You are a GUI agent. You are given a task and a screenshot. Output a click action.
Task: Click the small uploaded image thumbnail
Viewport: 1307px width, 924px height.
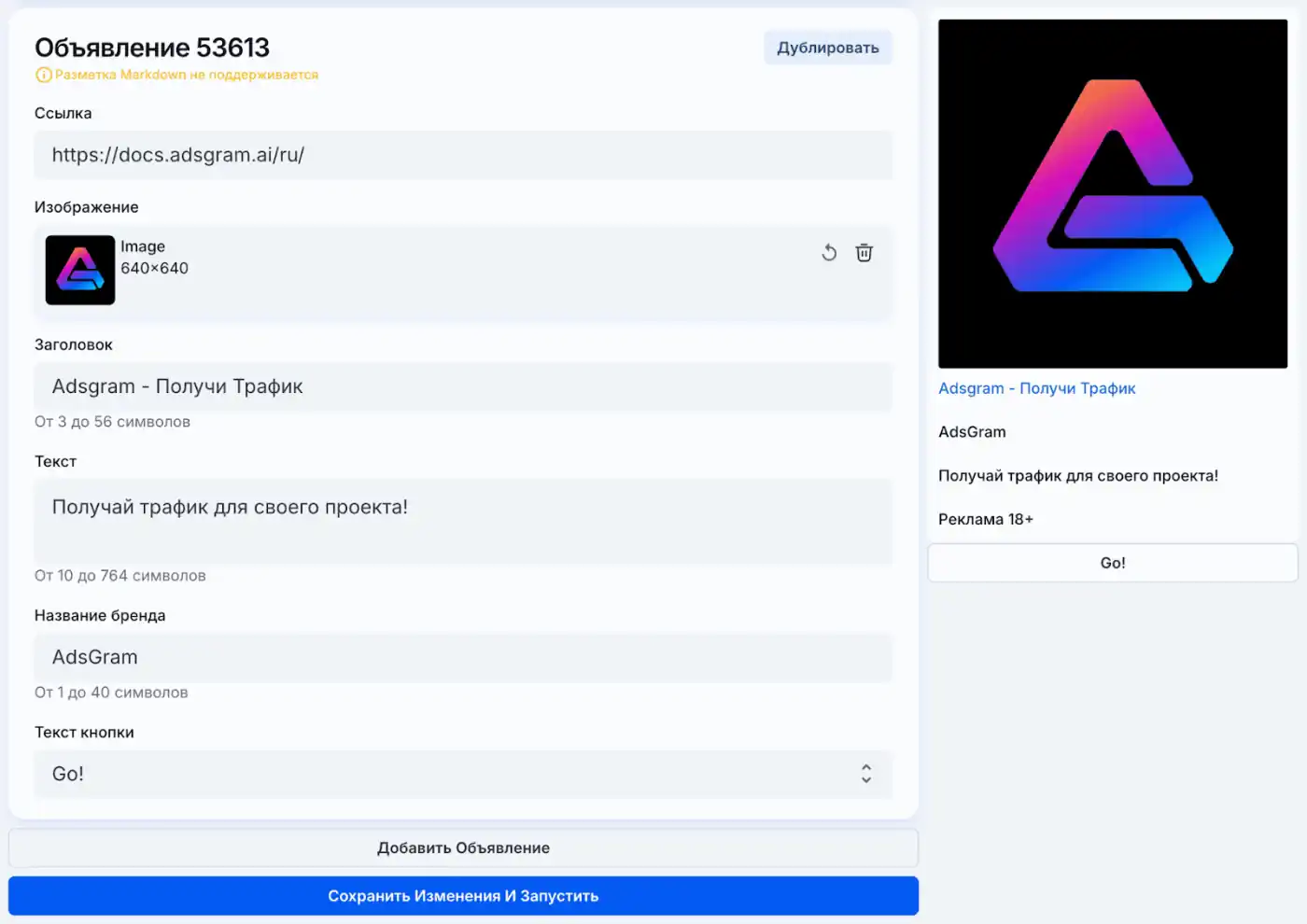(80, 270)
